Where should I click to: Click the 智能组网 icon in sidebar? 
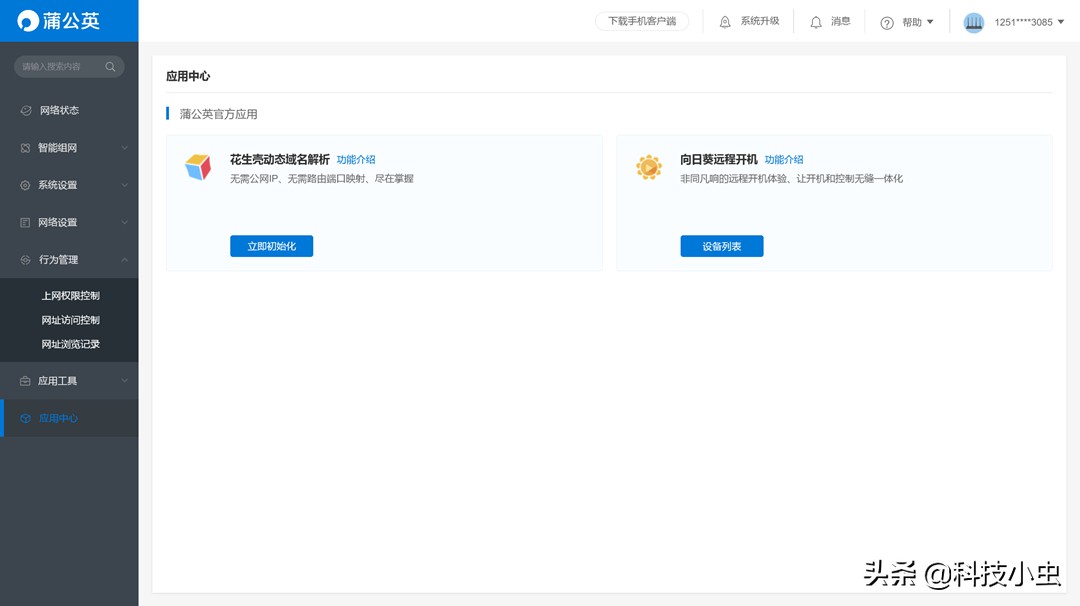pos(25,148)
